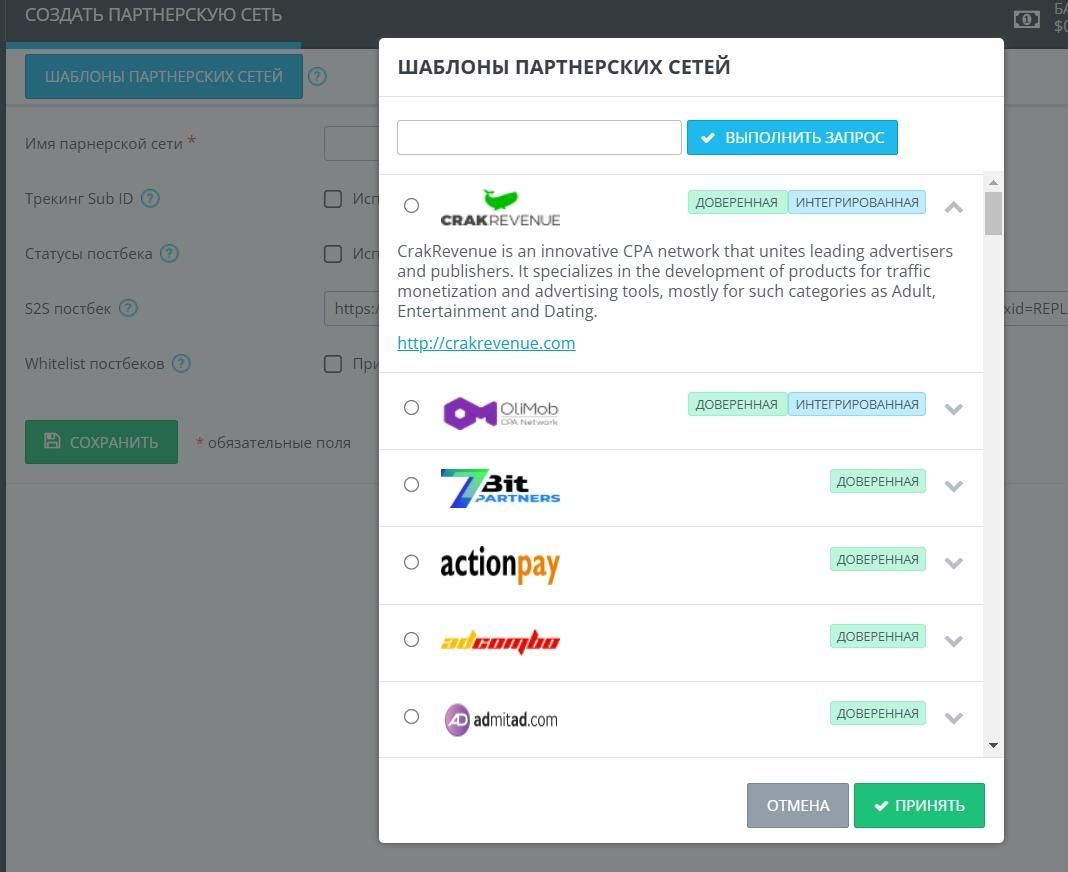Click ОТМЕНА to close the dialog
The image size is (1068, 872).
[798, 805]
